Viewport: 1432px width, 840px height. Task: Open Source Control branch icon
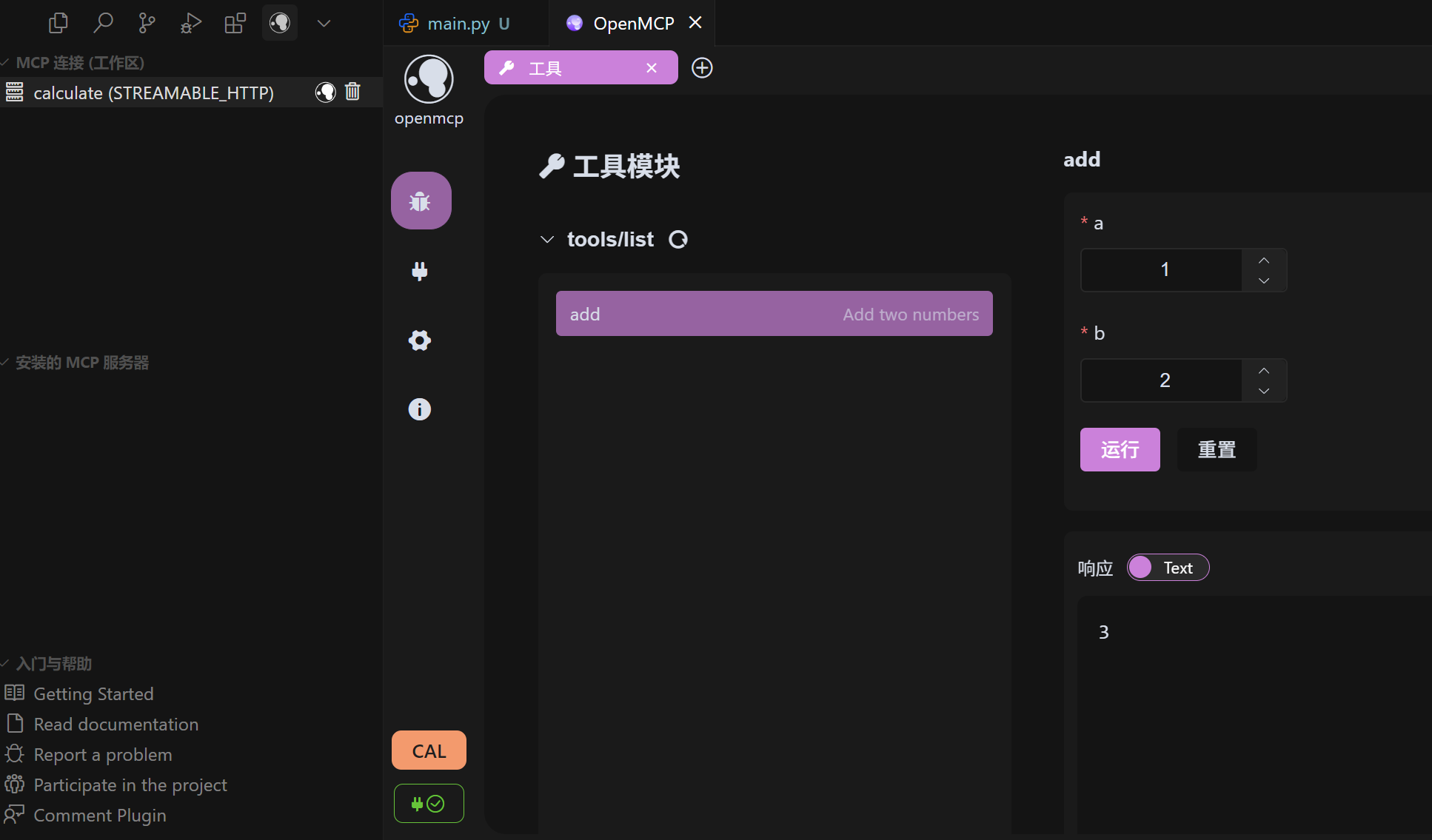[147, 23]
